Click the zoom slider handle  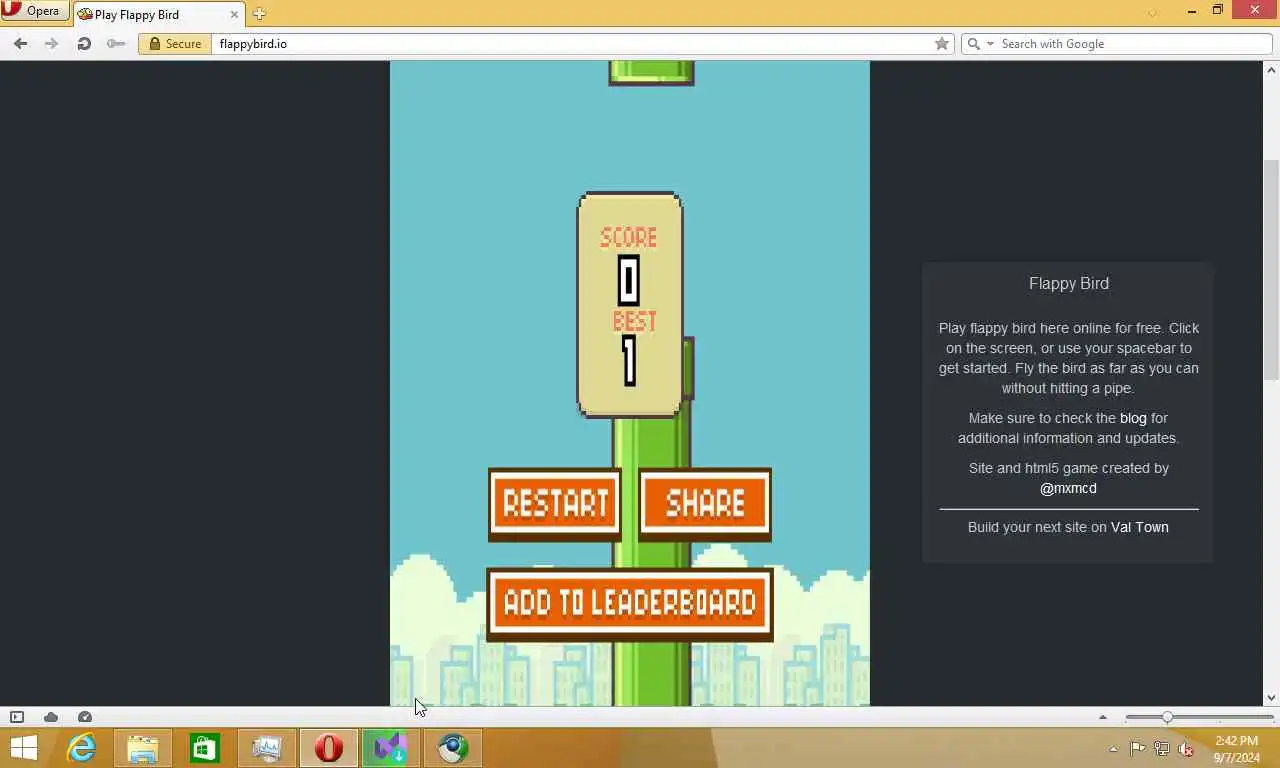(1167, 717)
